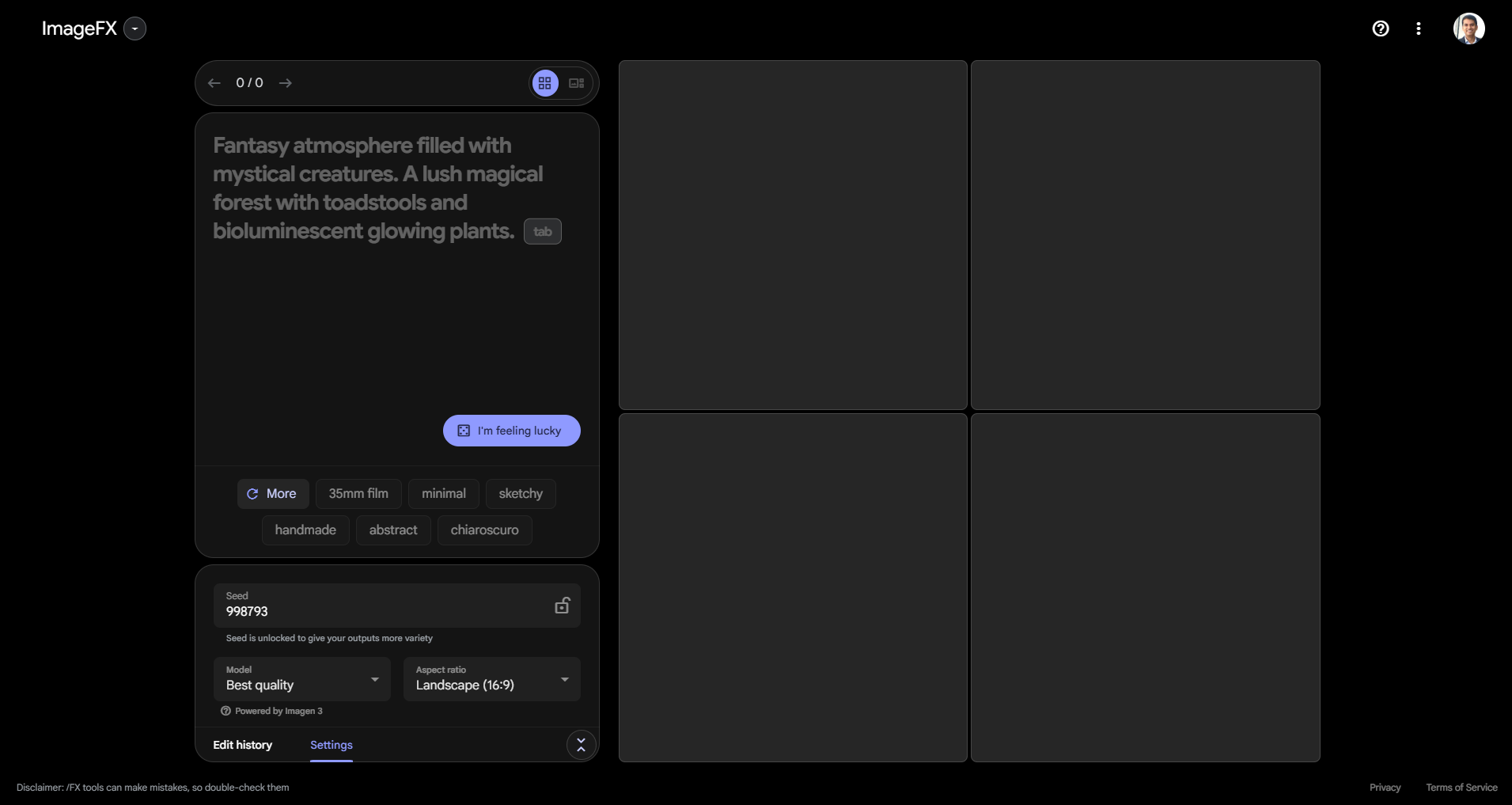This screenshot has height=805, width=1512.
Task: Open the Aspect ratio dropdown
Action: (x=492, y=679)
